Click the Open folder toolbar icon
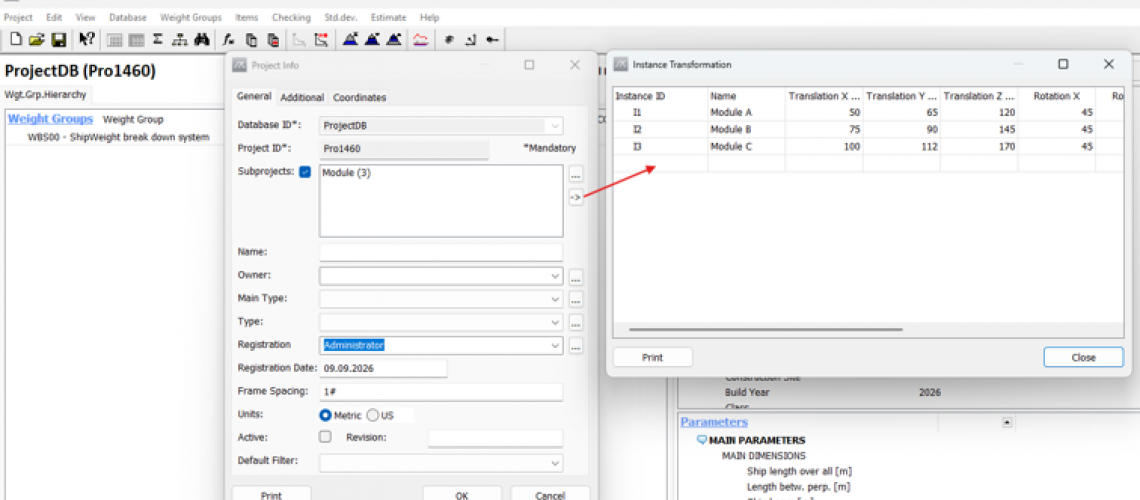The height and width of the screenshot is (500, 1140). tap(36, 40)
